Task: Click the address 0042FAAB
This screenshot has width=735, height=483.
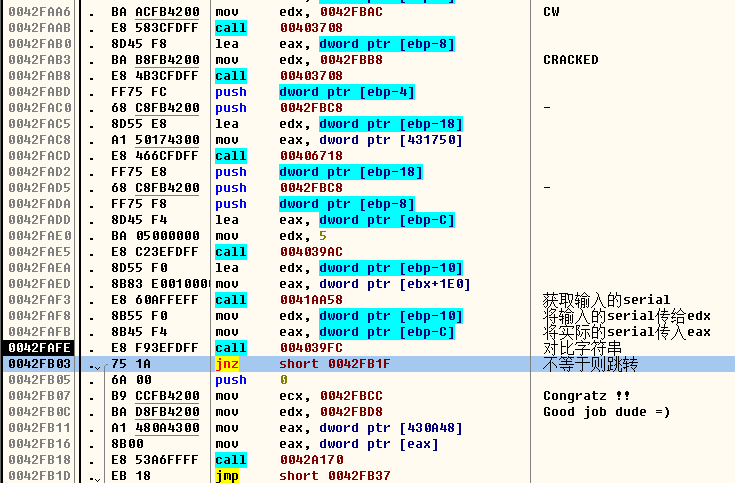Action: 39,28
